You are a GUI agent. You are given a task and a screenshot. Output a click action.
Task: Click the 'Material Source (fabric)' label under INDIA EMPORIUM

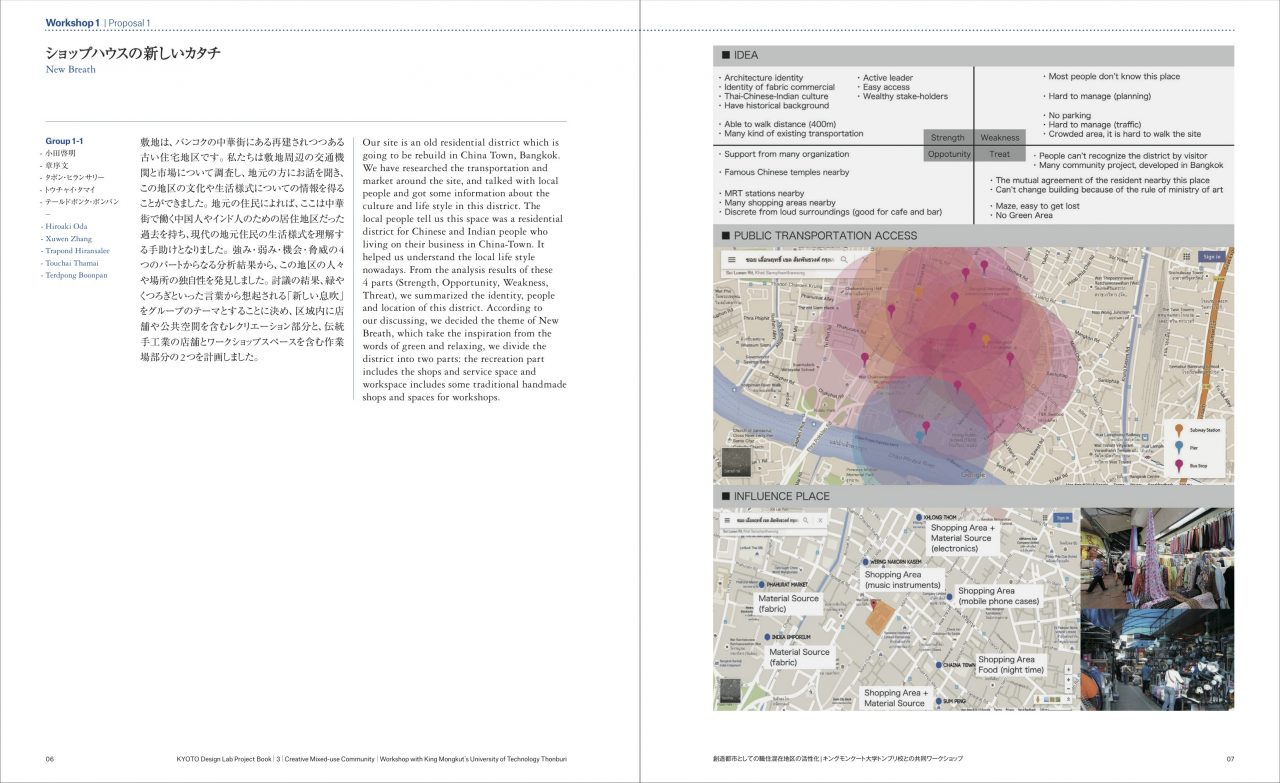tap(800, 657)
